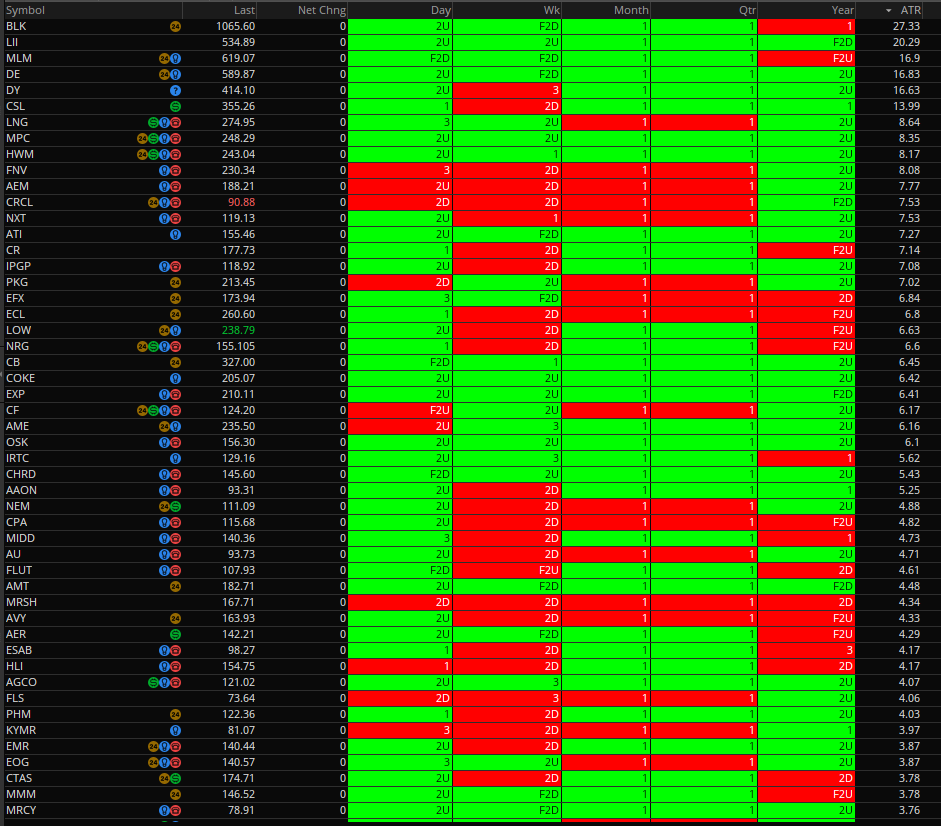941x826 pixels.
Task: Click the blue question mark icon next to DY
Action: [x=175, y=91]
